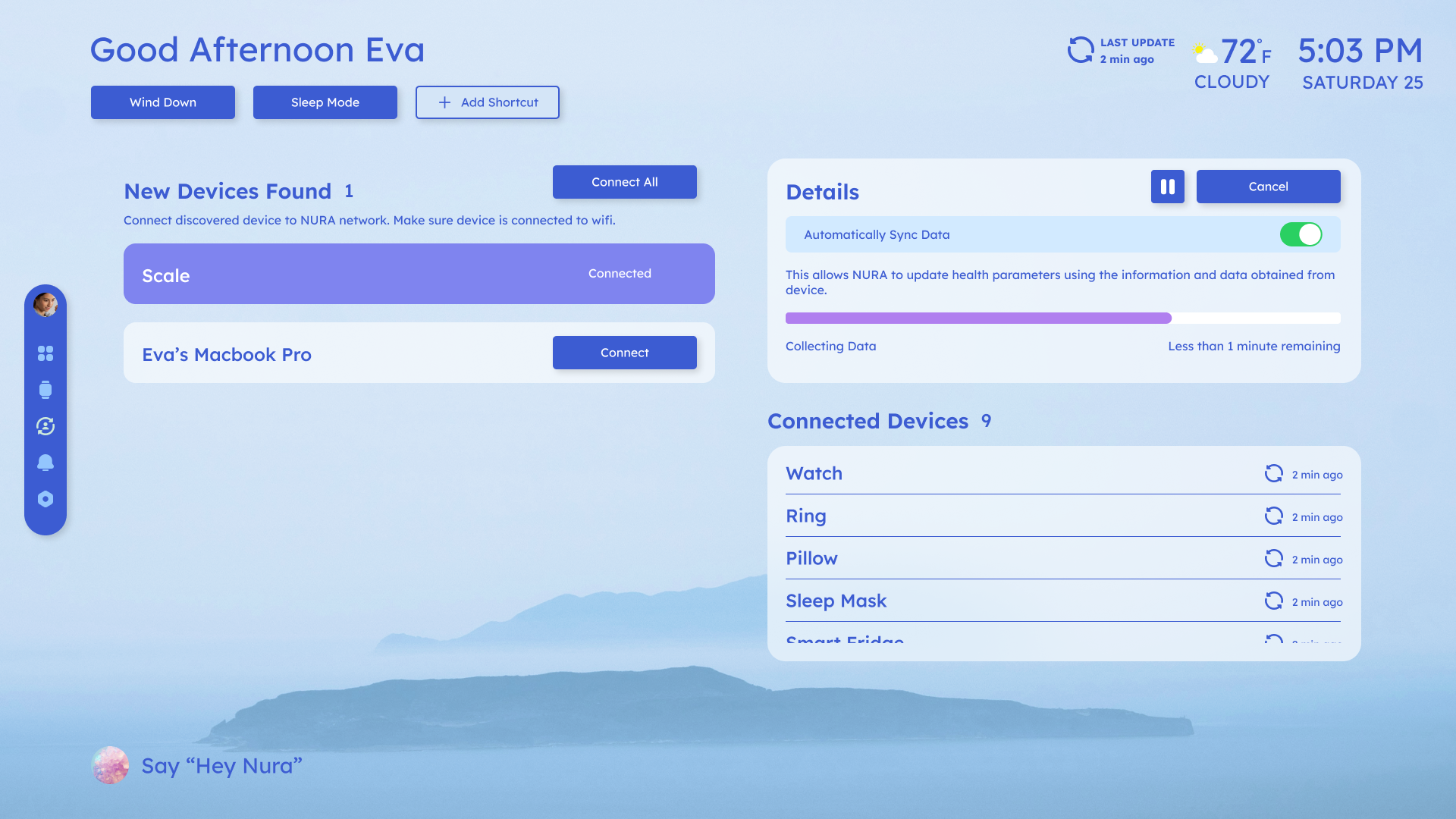Tap the Nura assistant orb icon
Viewport: 1456px width, 819px height.
pyautogui.click(x=110, y=765)
